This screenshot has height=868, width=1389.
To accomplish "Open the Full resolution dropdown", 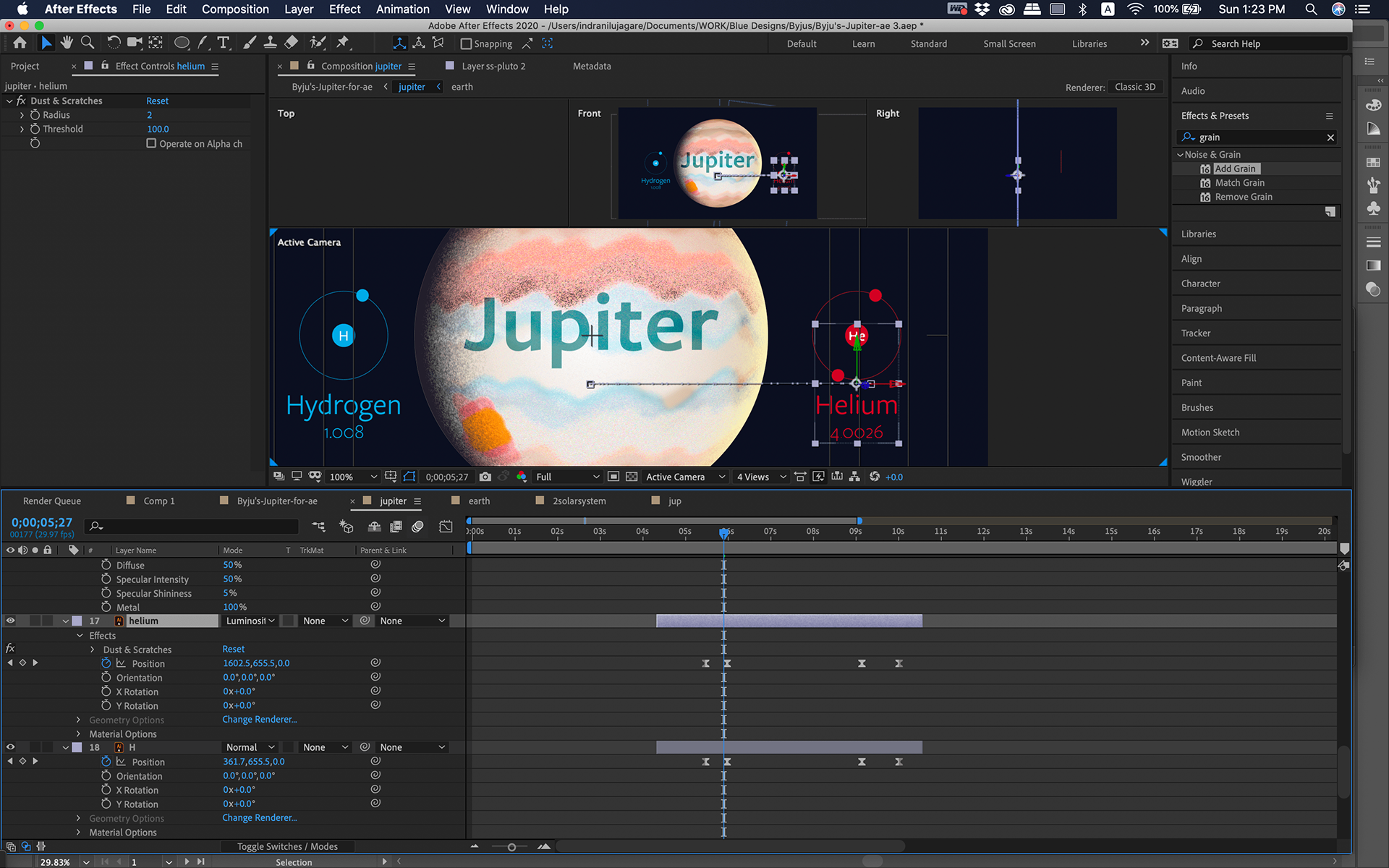I will point(566,477).
